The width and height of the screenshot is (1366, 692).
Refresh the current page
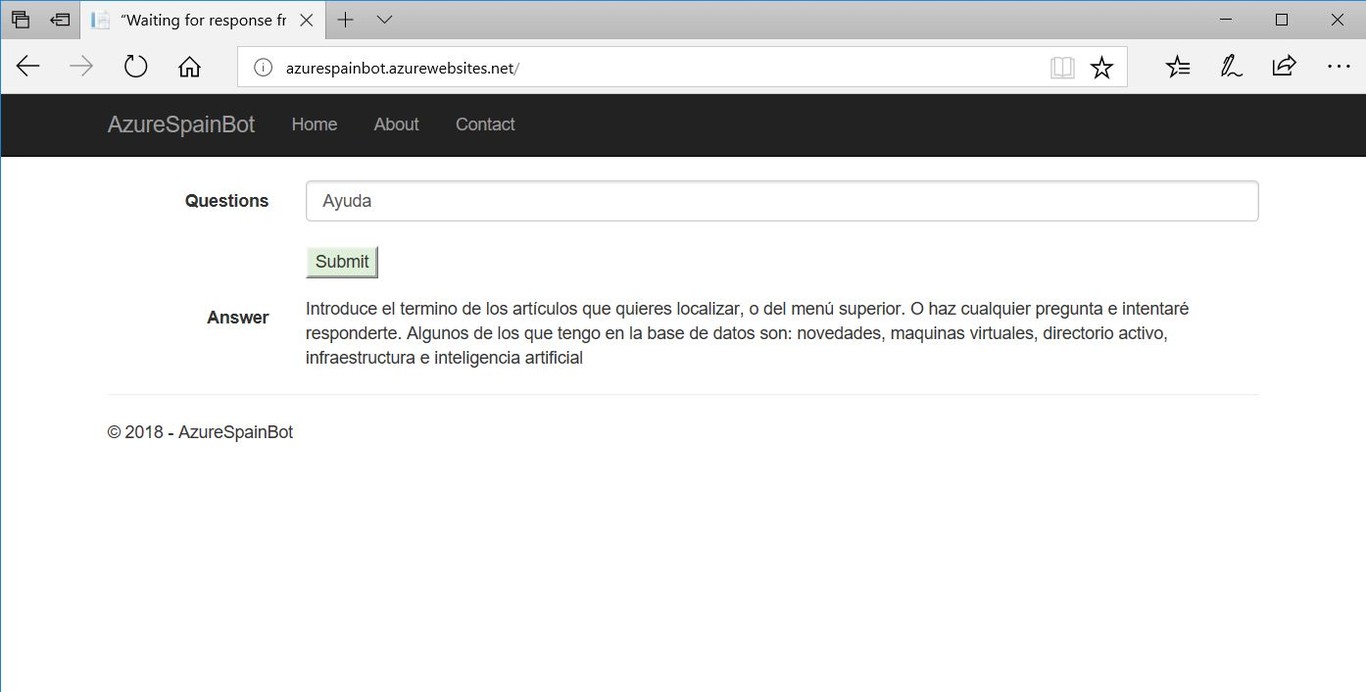(135, 66)
